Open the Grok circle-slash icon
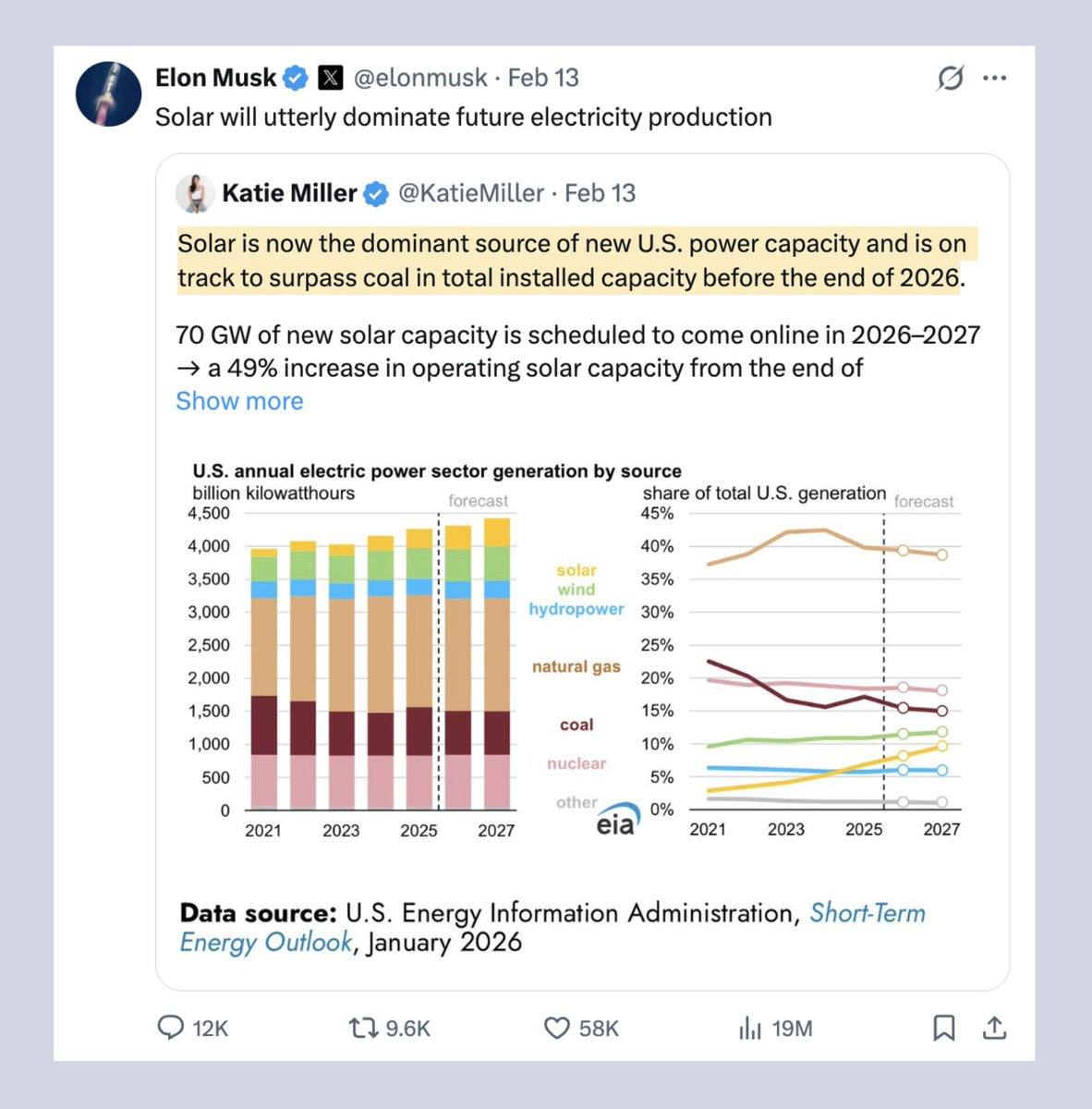Image resolution: width=1092 pixels, height=1109 pixels. pyautogui.click(x=950, y=79)
